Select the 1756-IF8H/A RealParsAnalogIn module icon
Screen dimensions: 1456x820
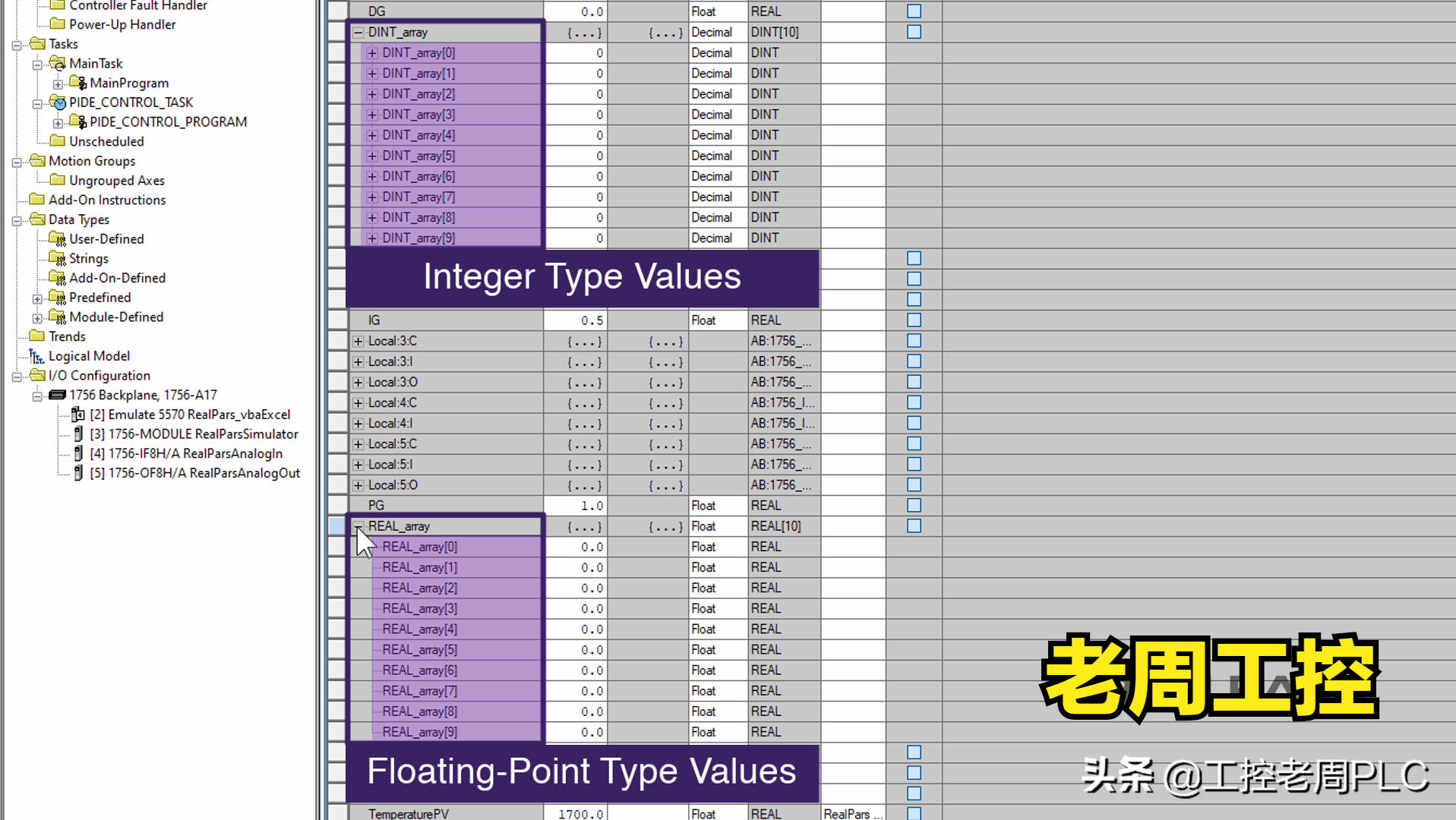point(78,453)
